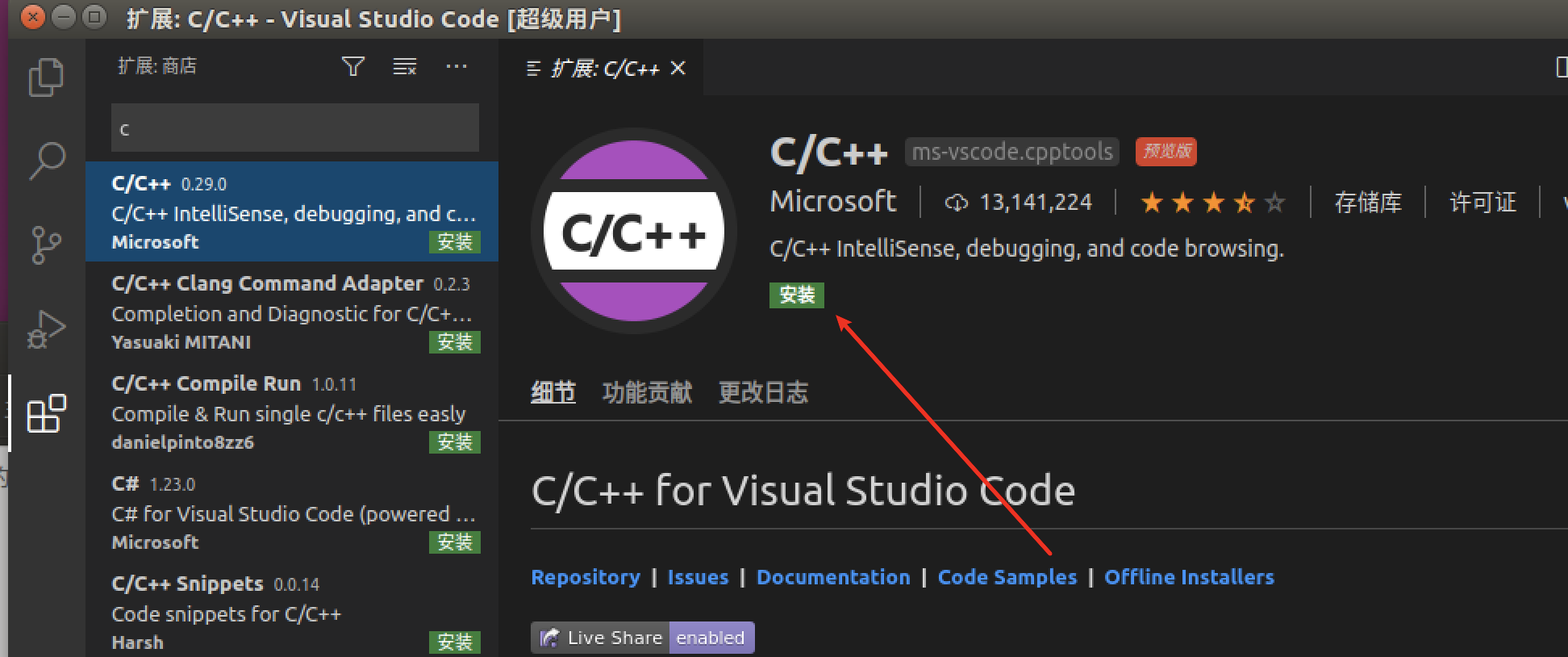Switch to the 细节 details tab

[x=553, y=392]
